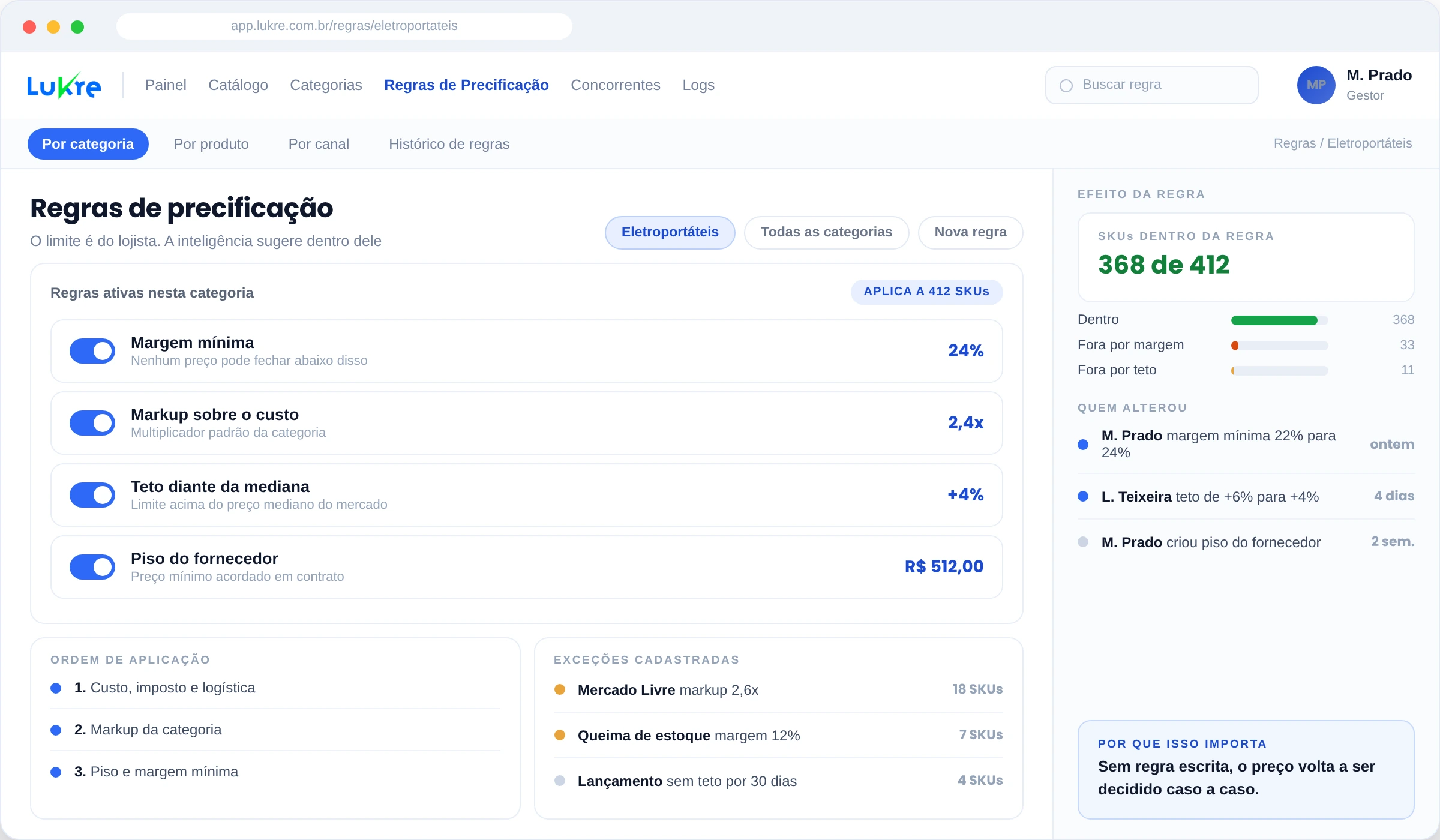
Task: Click the Fora por margem progress bar
Action: (1279, 346)
